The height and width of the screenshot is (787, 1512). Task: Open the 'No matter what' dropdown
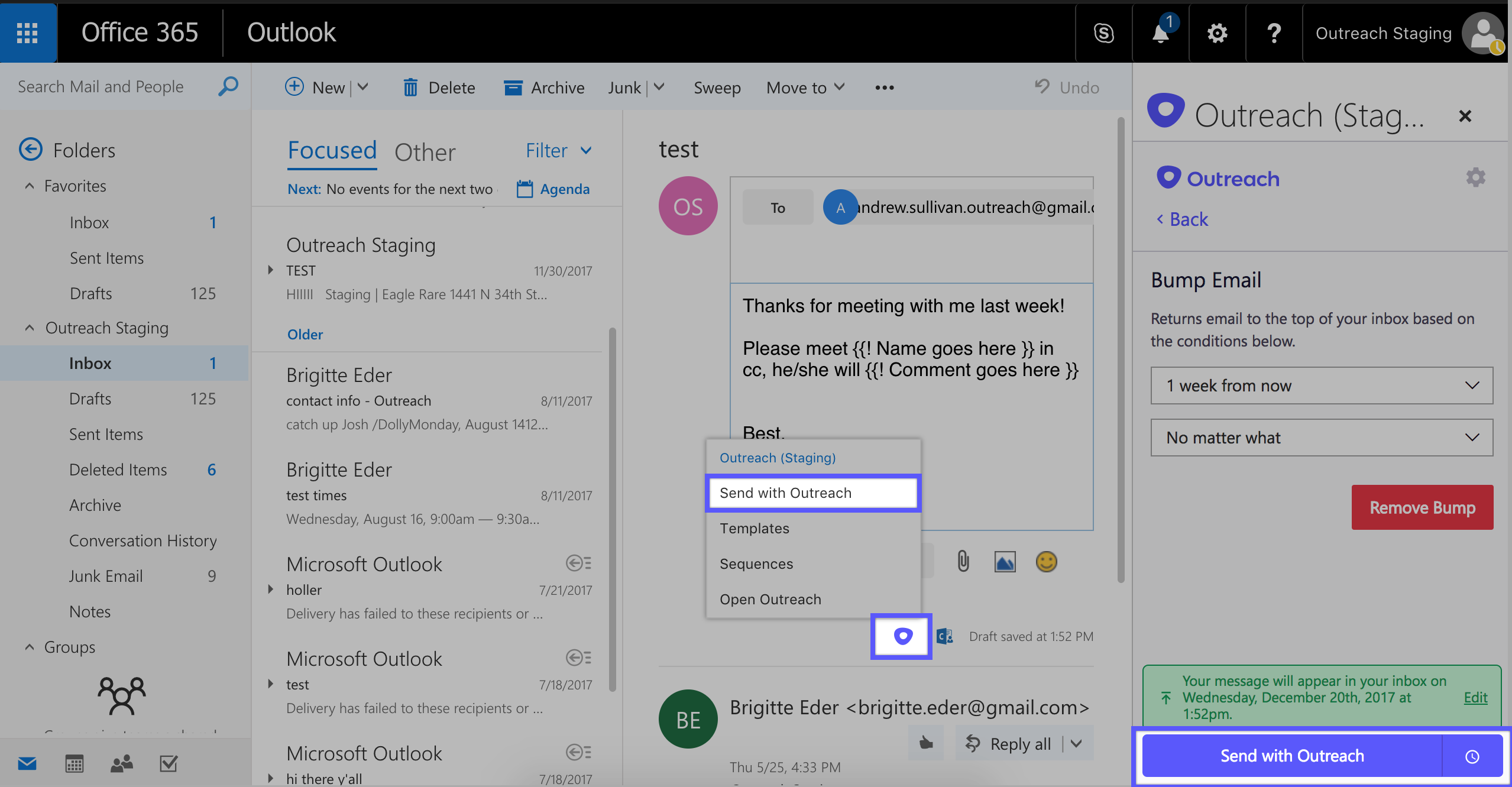pyautogui.click(x=1322, y=438)
